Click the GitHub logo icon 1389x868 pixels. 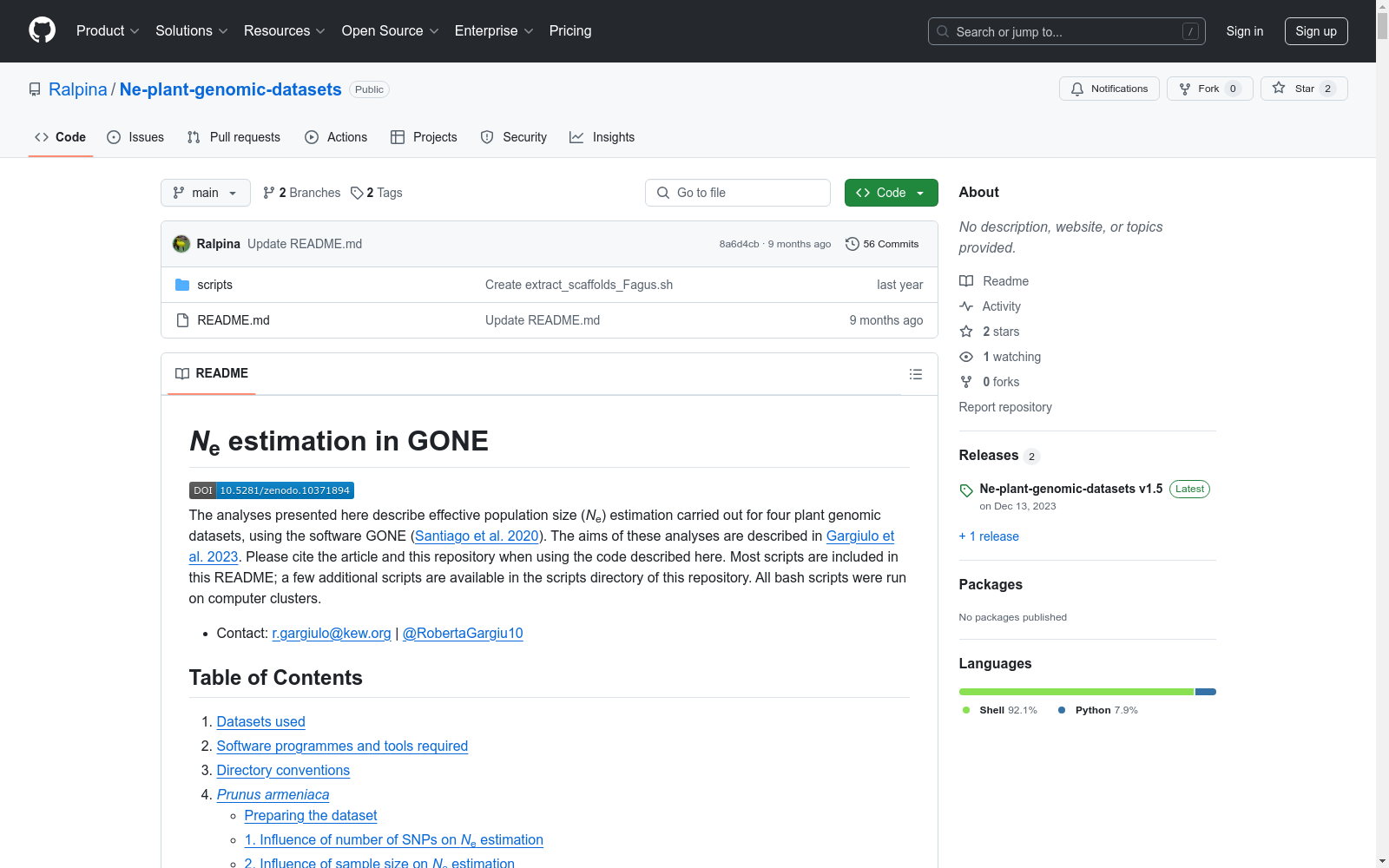tap(42, 30)
